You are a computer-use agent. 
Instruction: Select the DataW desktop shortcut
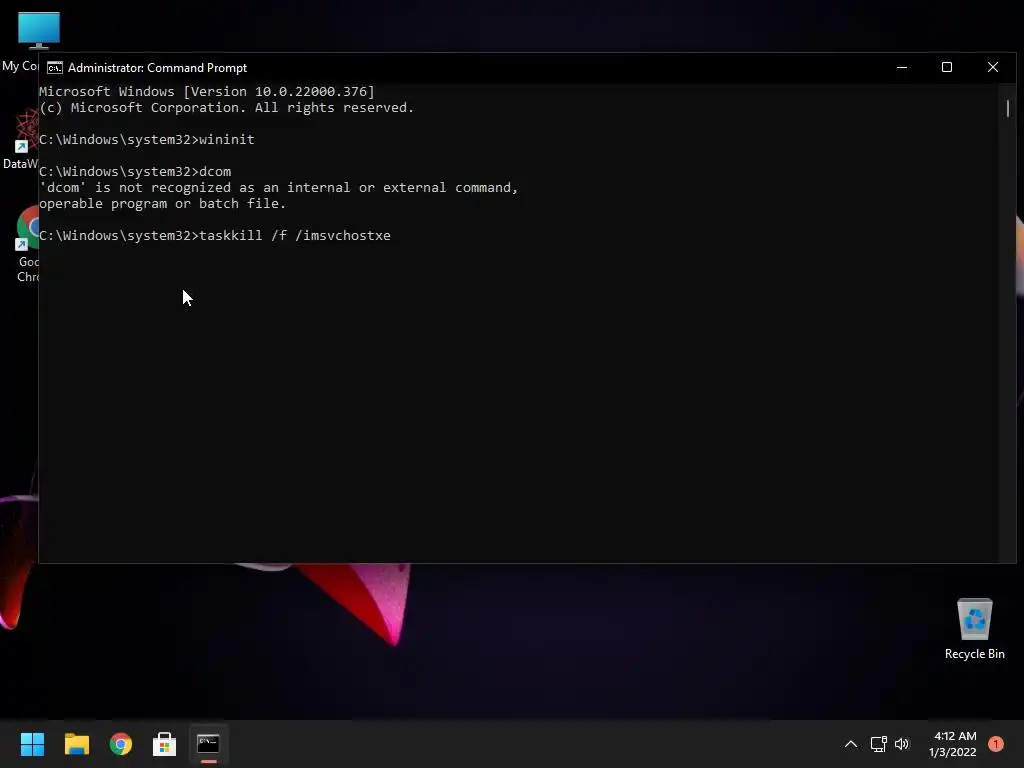point(20,139)
